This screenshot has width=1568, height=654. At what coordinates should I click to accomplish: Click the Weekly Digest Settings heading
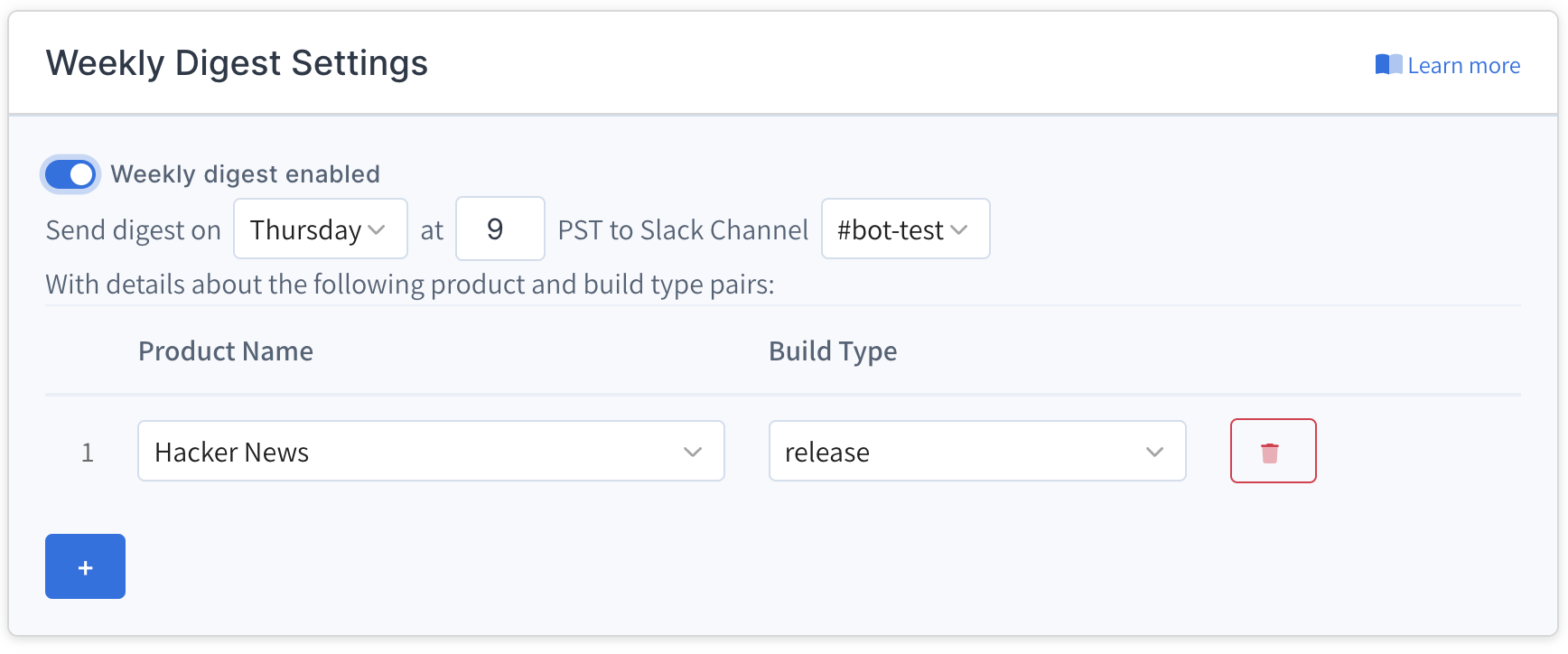[237, 63]
